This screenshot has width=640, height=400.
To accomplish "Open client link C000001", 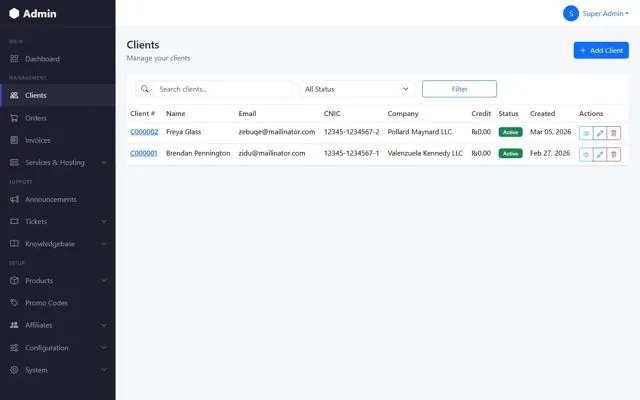I will pyautogui.click(x=144, y=153).
